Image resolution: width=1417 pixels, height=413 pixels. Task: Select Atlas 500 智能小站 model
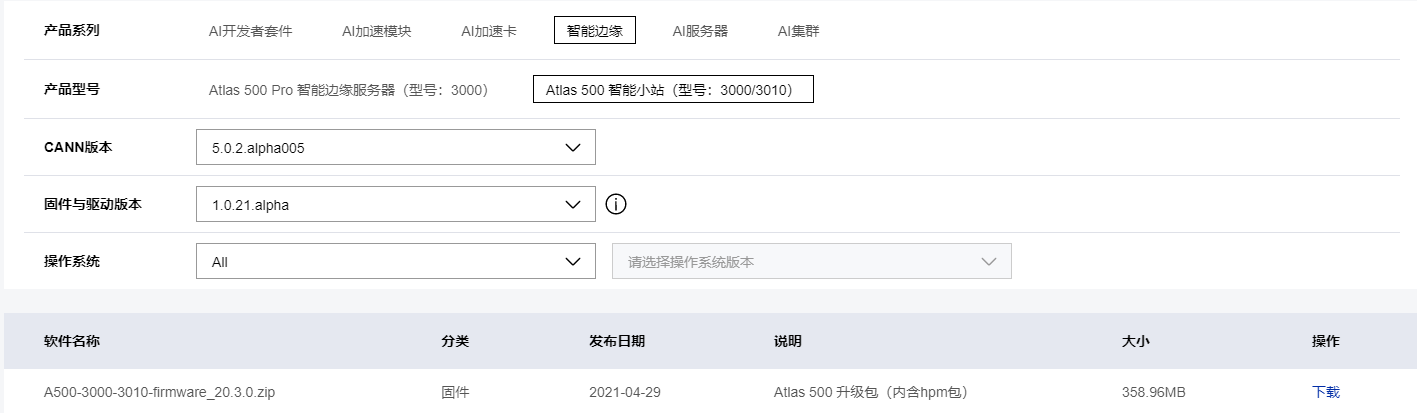tap(672, 90)
